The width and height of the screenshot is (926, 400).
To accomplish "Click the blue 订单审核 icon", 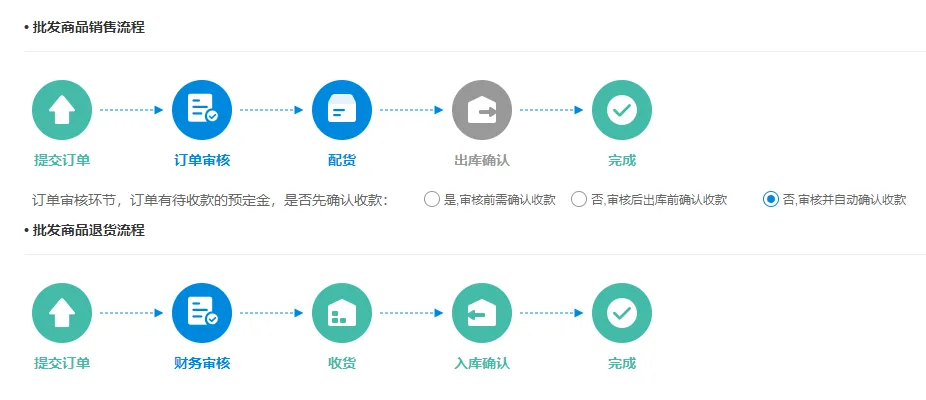I will click(x=202, y=110).
